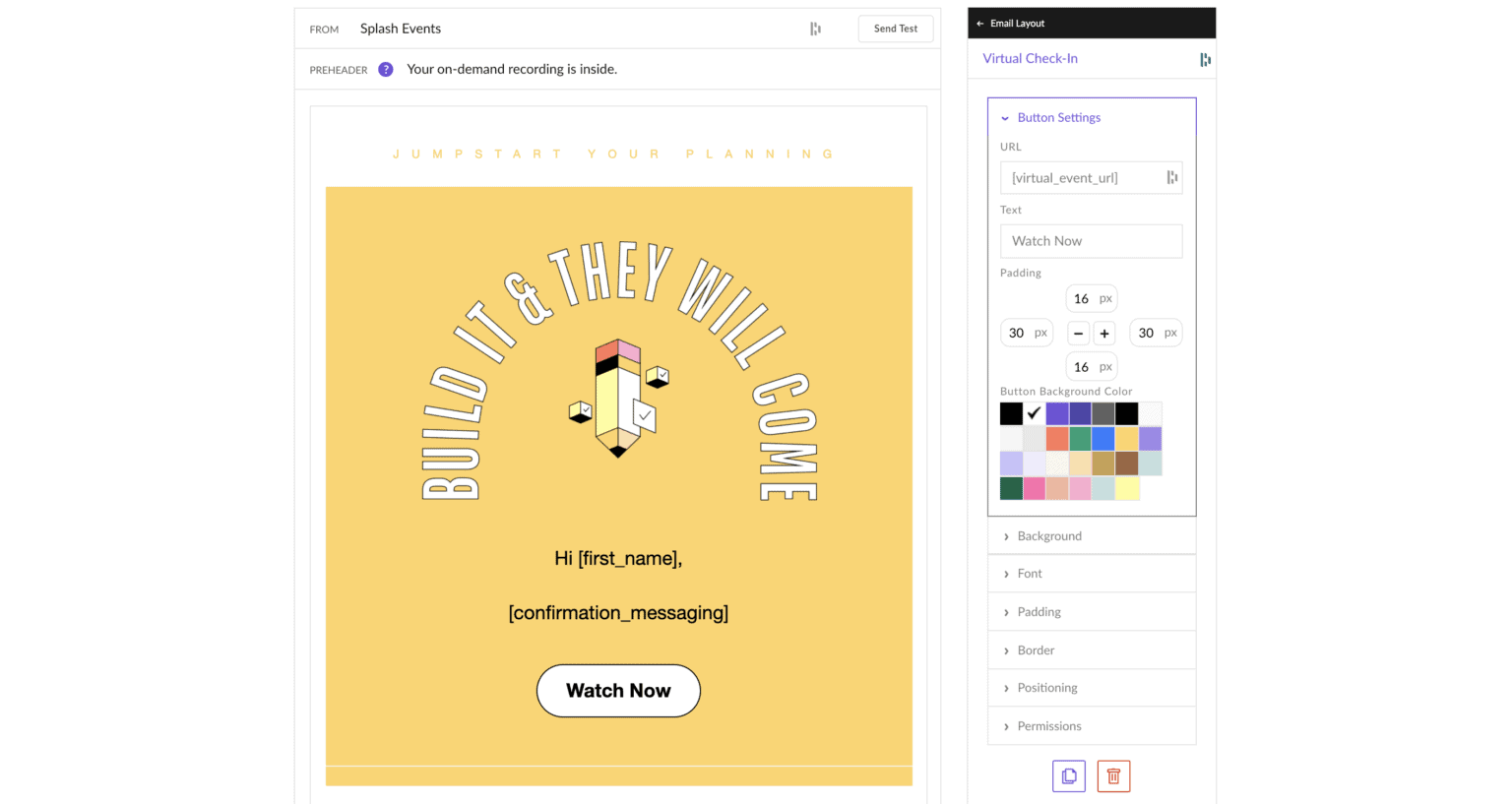The width and height of the screenshot is (1512, 804).
Task: Click the dynamic tag icon in URL field
Action: pos(1171,178)
